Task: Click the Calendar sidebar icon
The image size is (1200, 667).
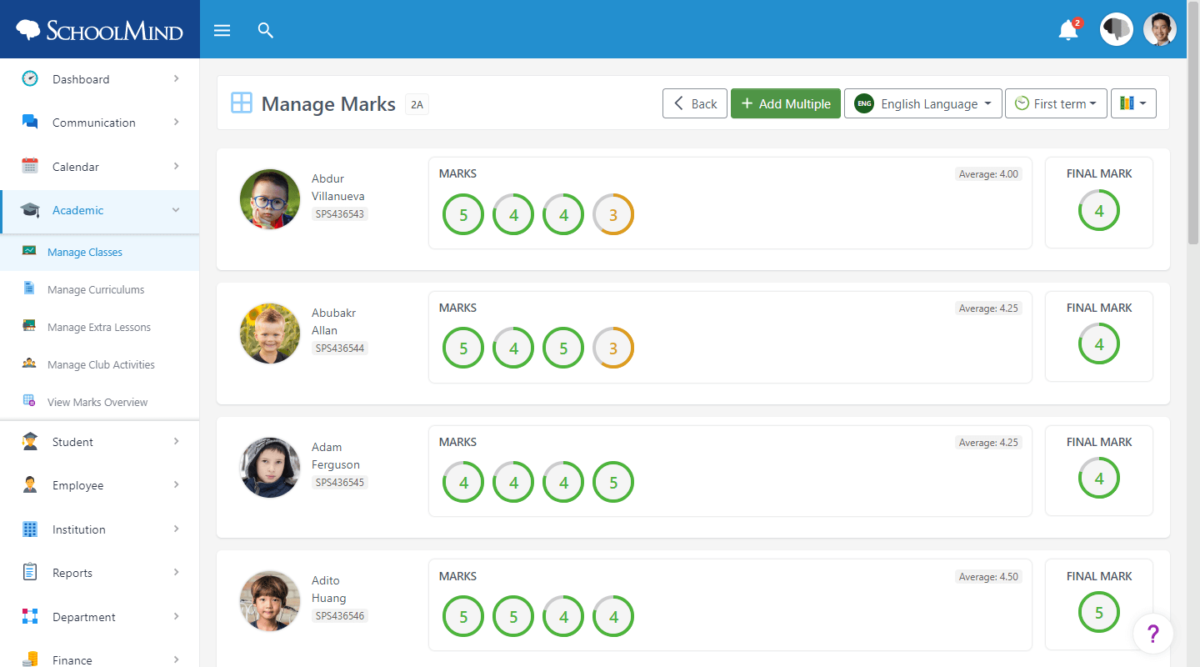Action: (30, 166)
